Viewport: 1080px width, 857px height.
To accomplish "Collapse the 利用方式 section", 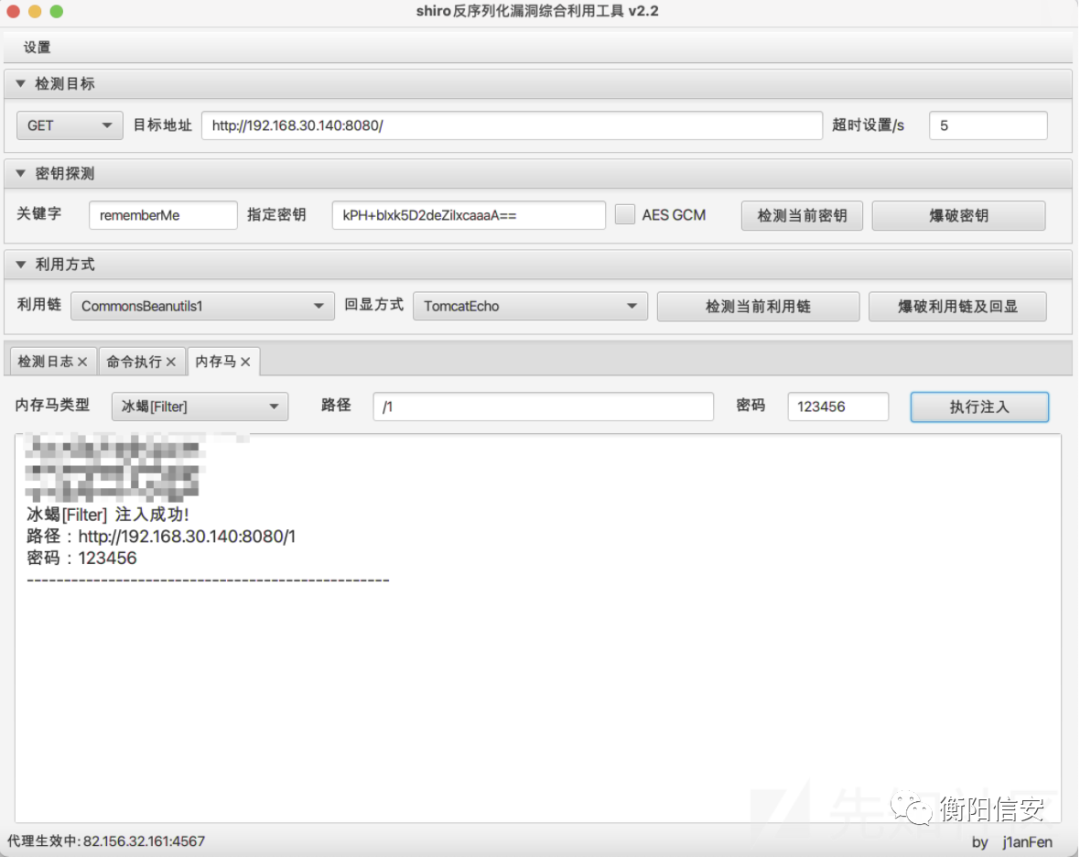I will [x=21, y=265].
